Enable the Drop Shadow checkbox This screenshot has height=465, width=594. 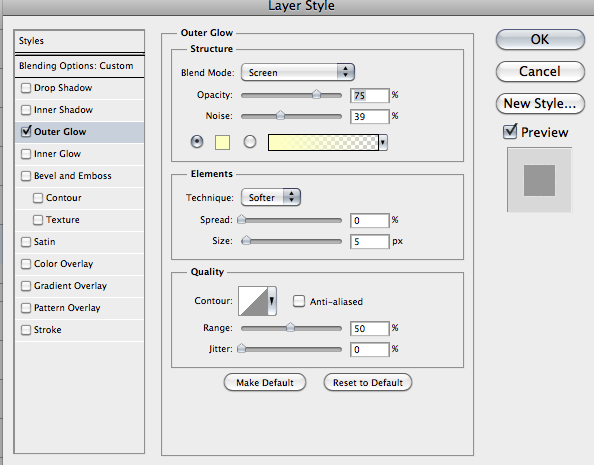point(26,88)
